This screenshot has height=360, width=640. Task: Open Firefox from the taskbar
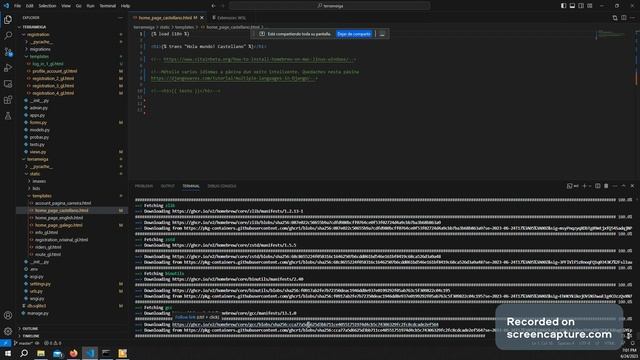73,353
